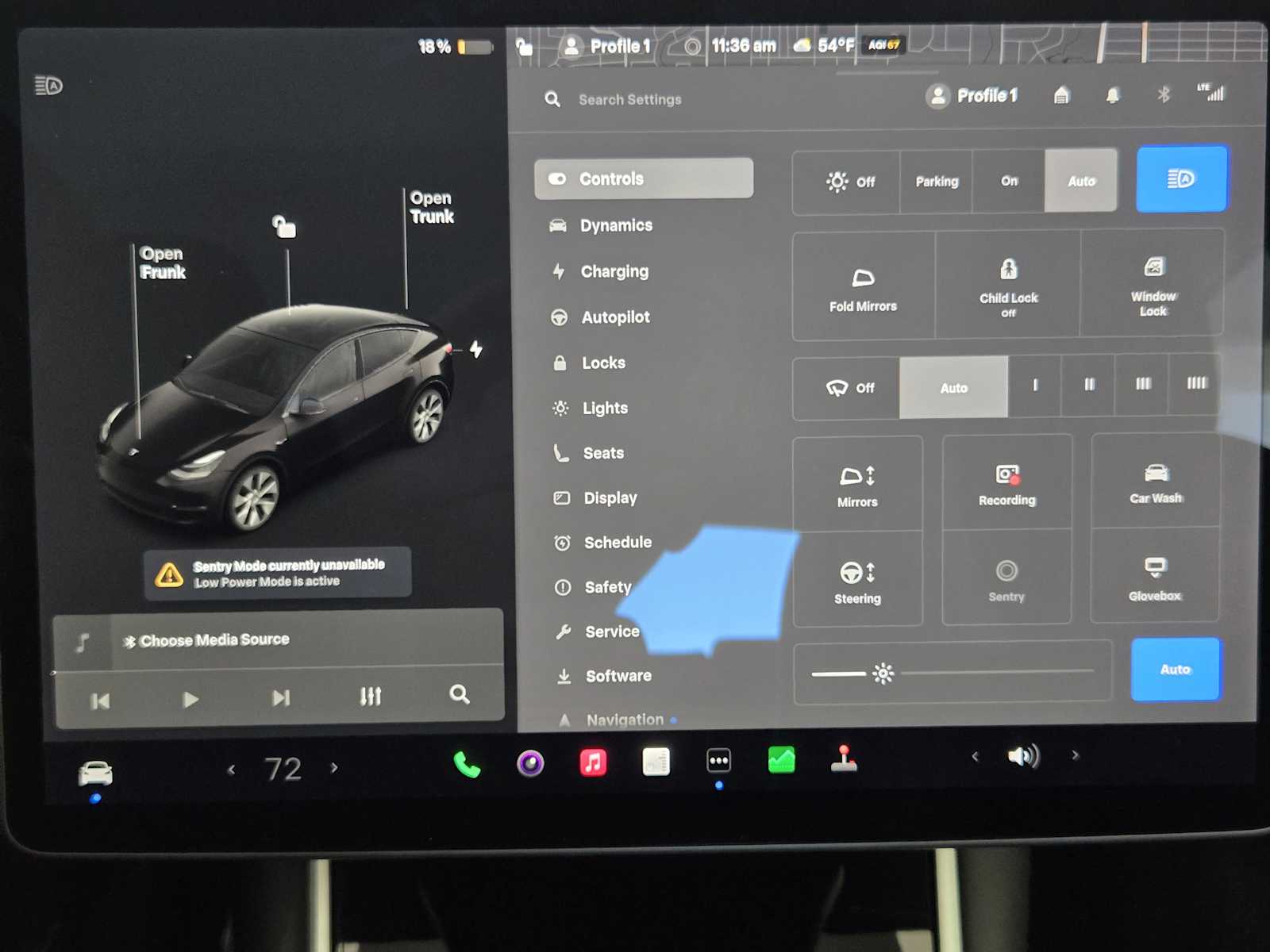The image size is (1270, 952).
Task: Toggle auto high beam headlights button
Action: [x=1181, y=179]
